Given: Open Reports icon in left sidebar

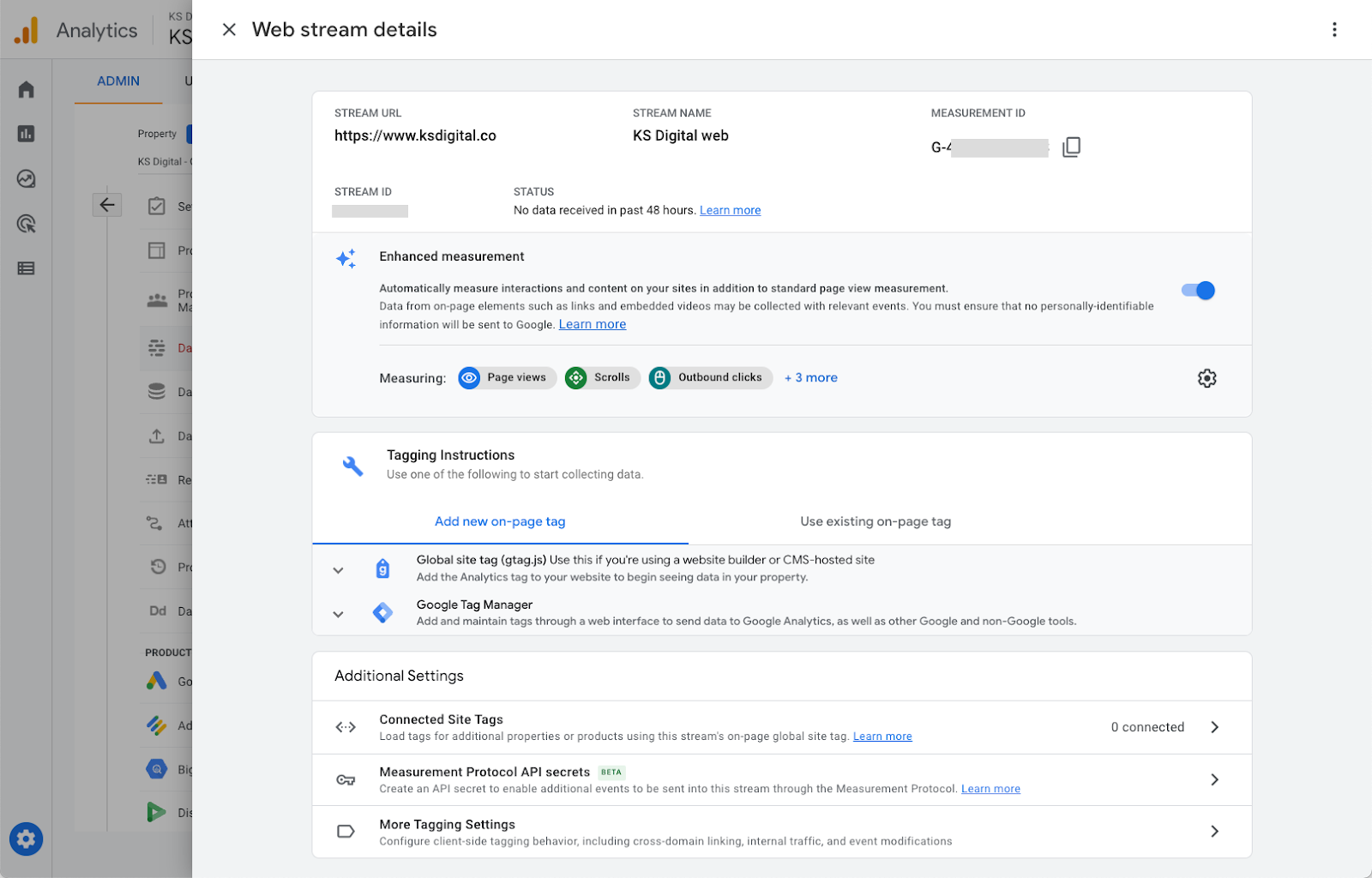Looking at the screenshot, I should click(27, 134).
